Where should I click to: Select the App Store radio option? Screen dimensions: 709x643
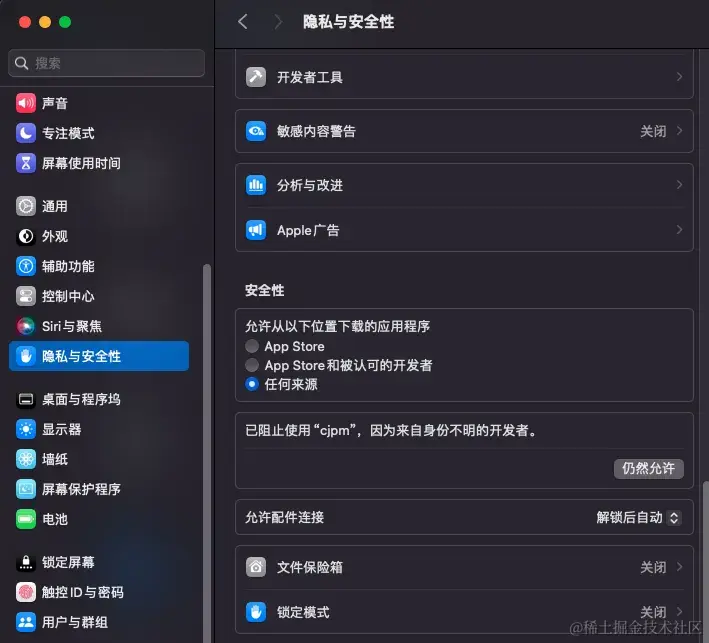pyautogui.click(x=252, y=346)
